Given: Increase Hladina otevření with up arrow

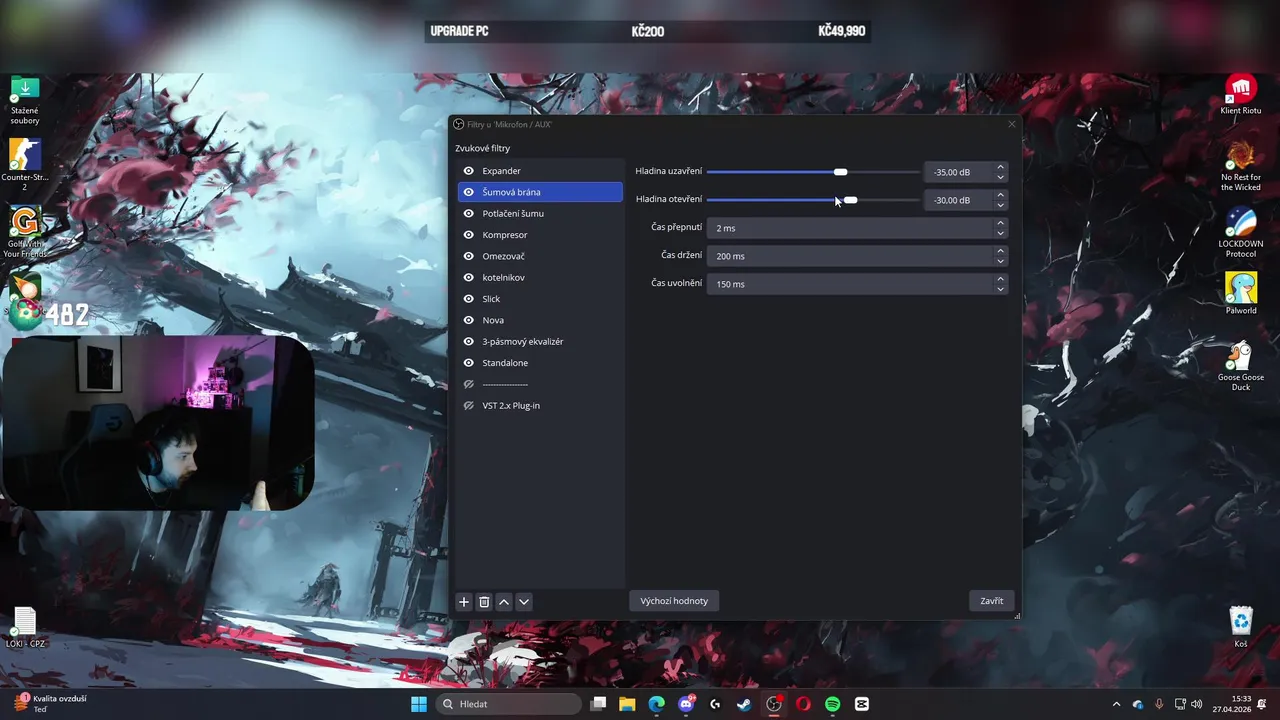Looking at the screenshot, I should point(1000,195).
